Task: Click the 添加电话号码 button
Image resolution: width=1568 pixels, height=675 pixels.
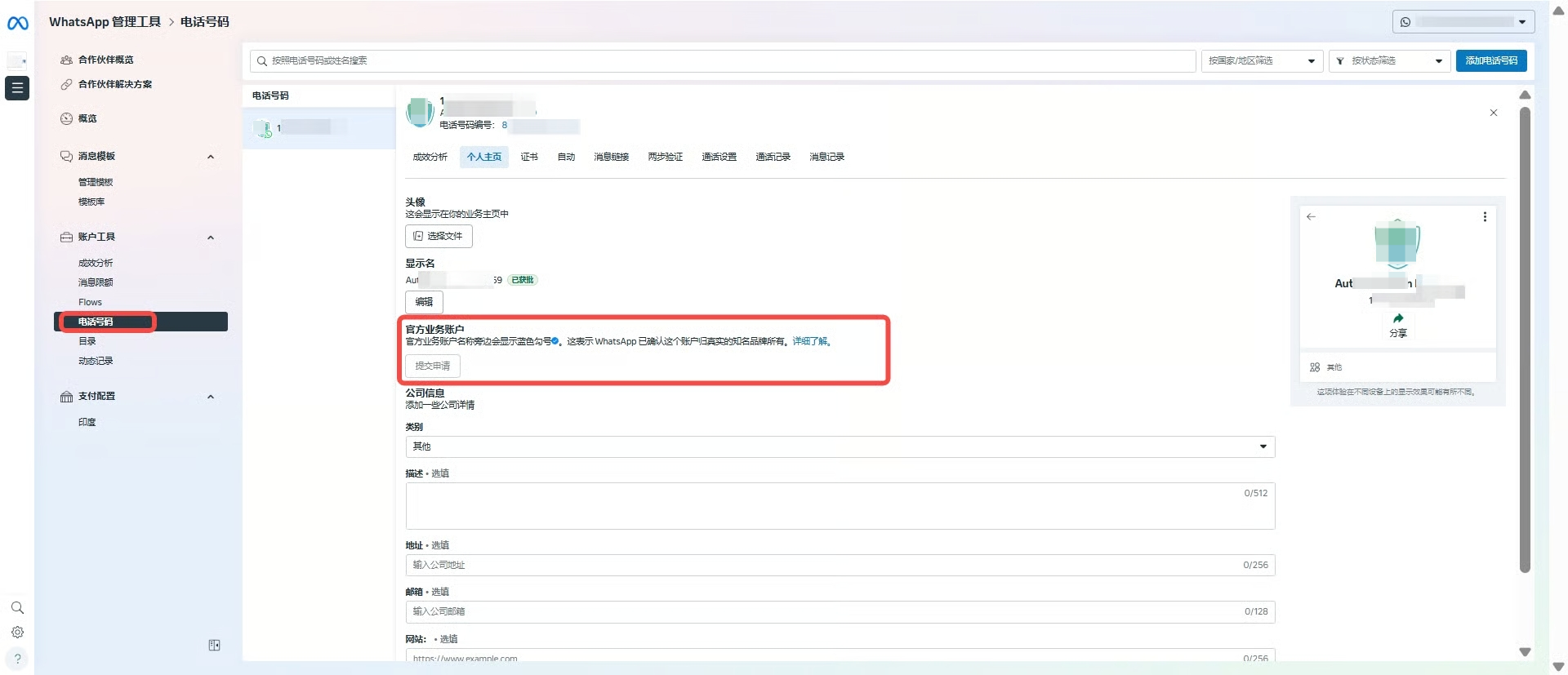Action: click(1490, 61)
